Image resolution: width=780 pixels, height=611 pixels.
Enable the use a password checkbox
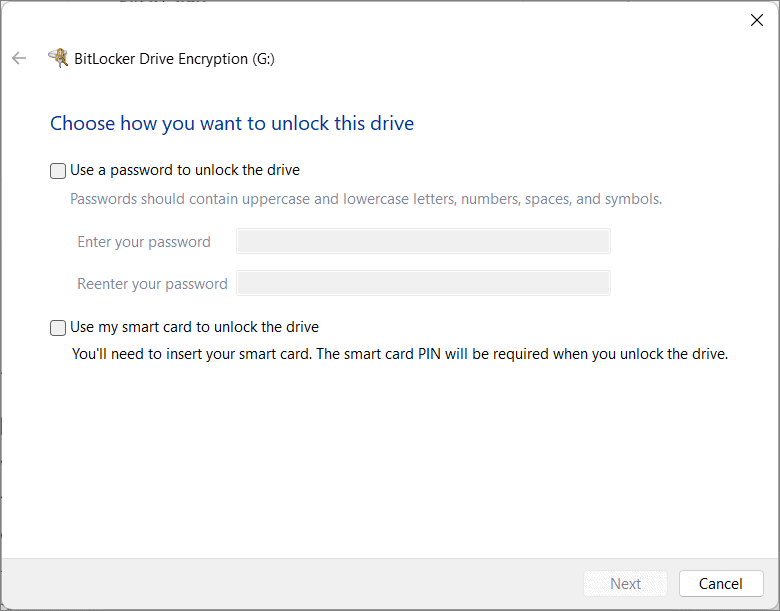click(58, 171)
